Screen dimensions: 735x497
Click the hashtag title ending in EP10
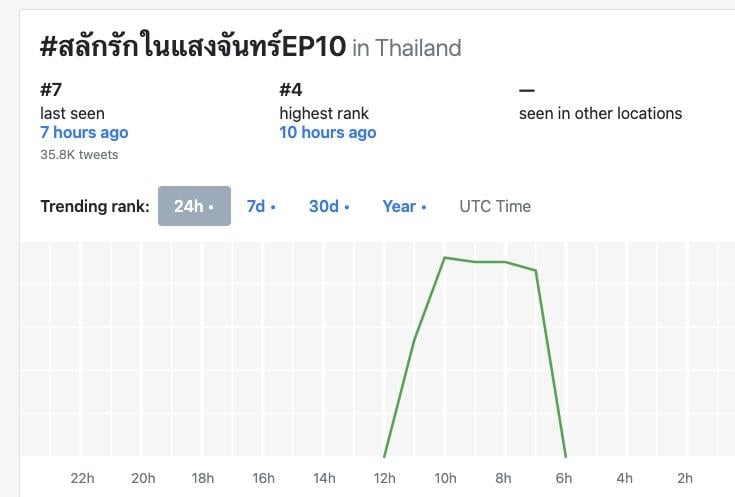click(x=193, y=47)
